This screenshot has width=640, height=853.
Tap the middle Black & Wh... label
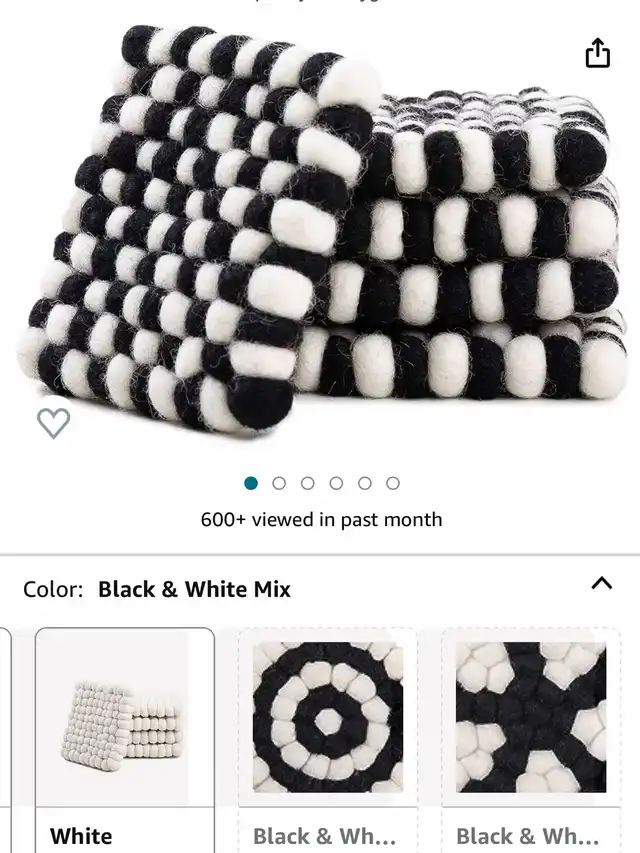[x=324, y=836]
